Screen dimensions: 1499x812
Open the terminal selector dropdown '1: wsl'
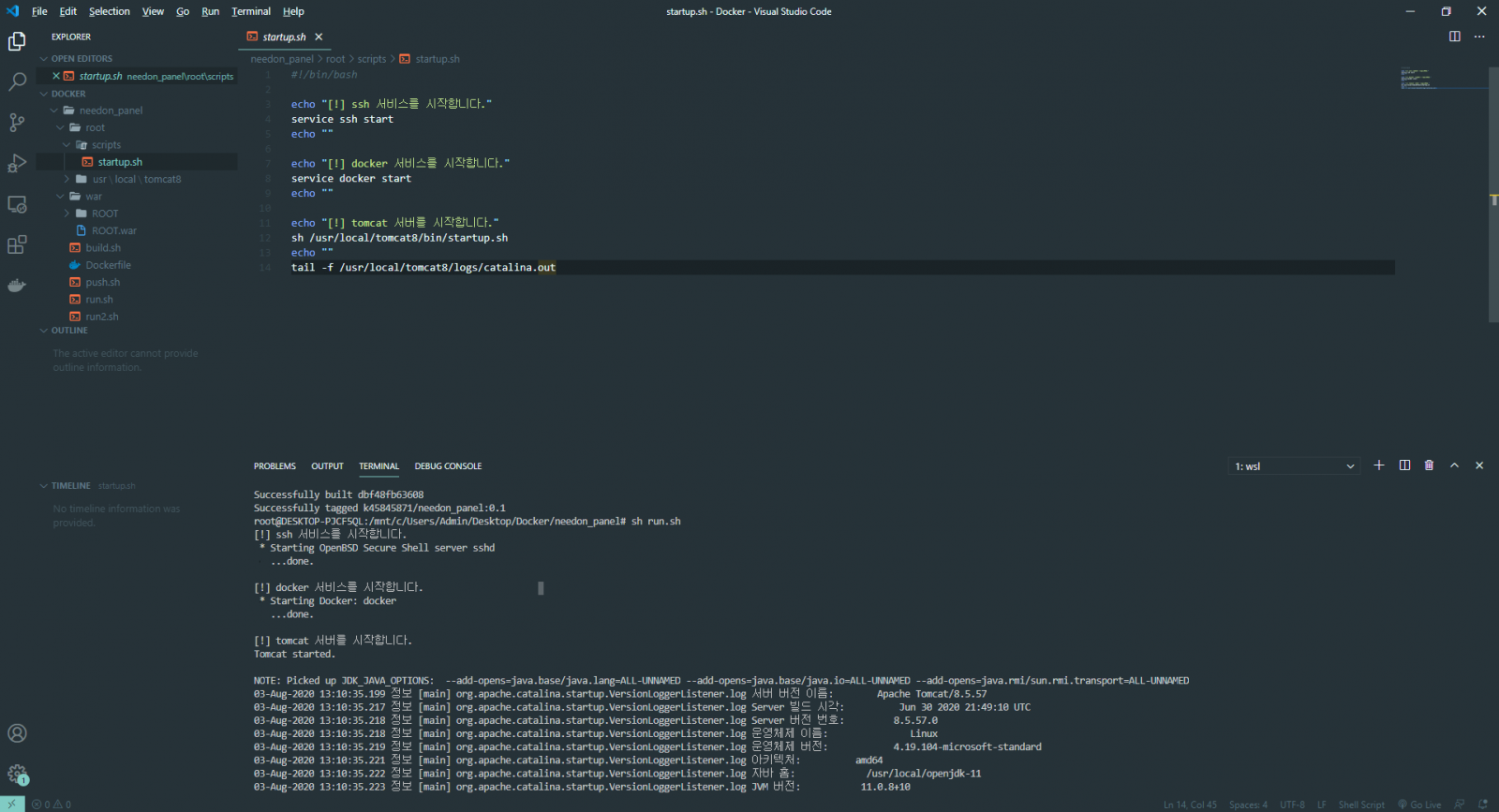(x=1294, y=466)
